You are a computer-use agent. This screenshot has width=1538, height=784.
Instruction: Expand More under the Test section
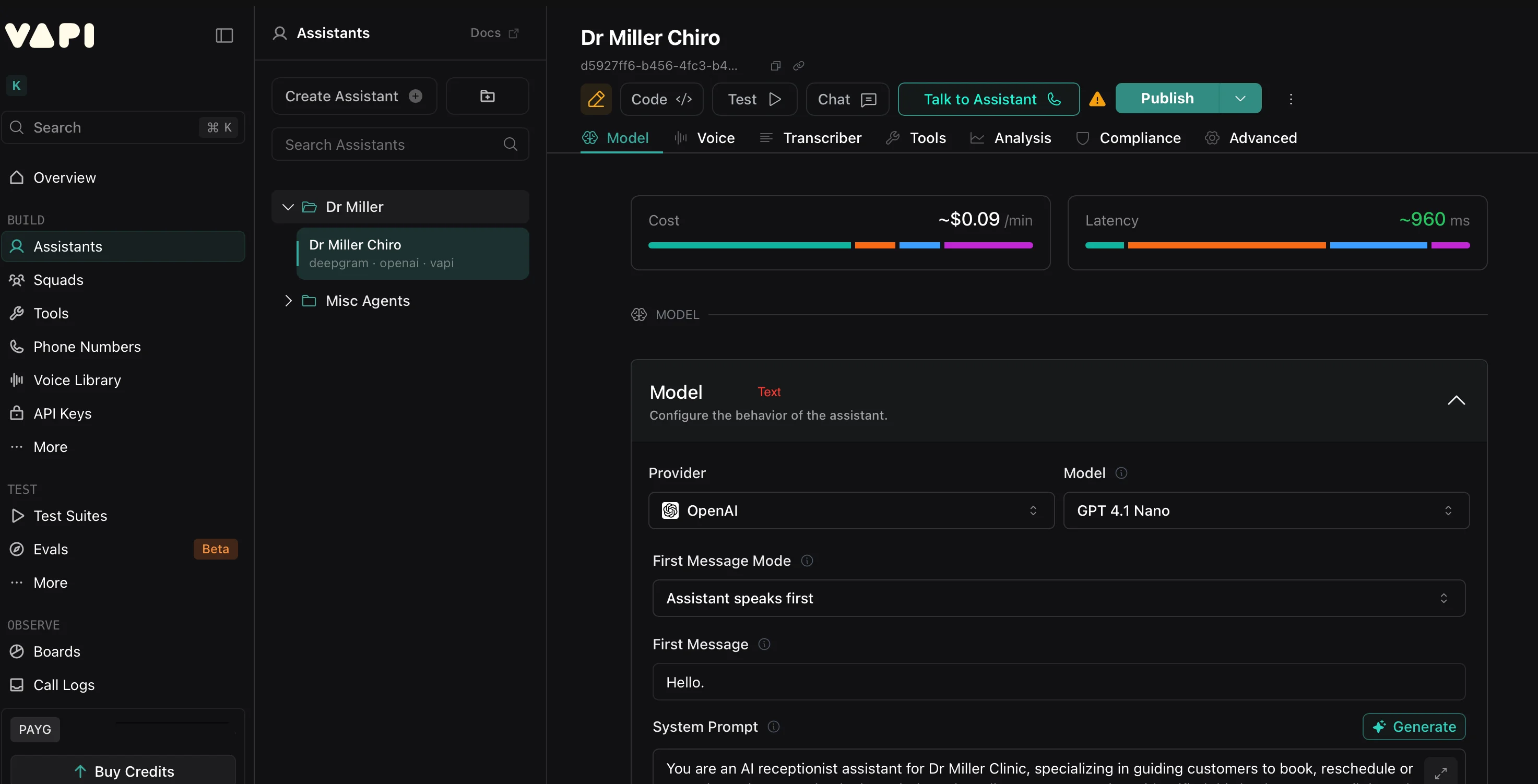pos(123,583)
